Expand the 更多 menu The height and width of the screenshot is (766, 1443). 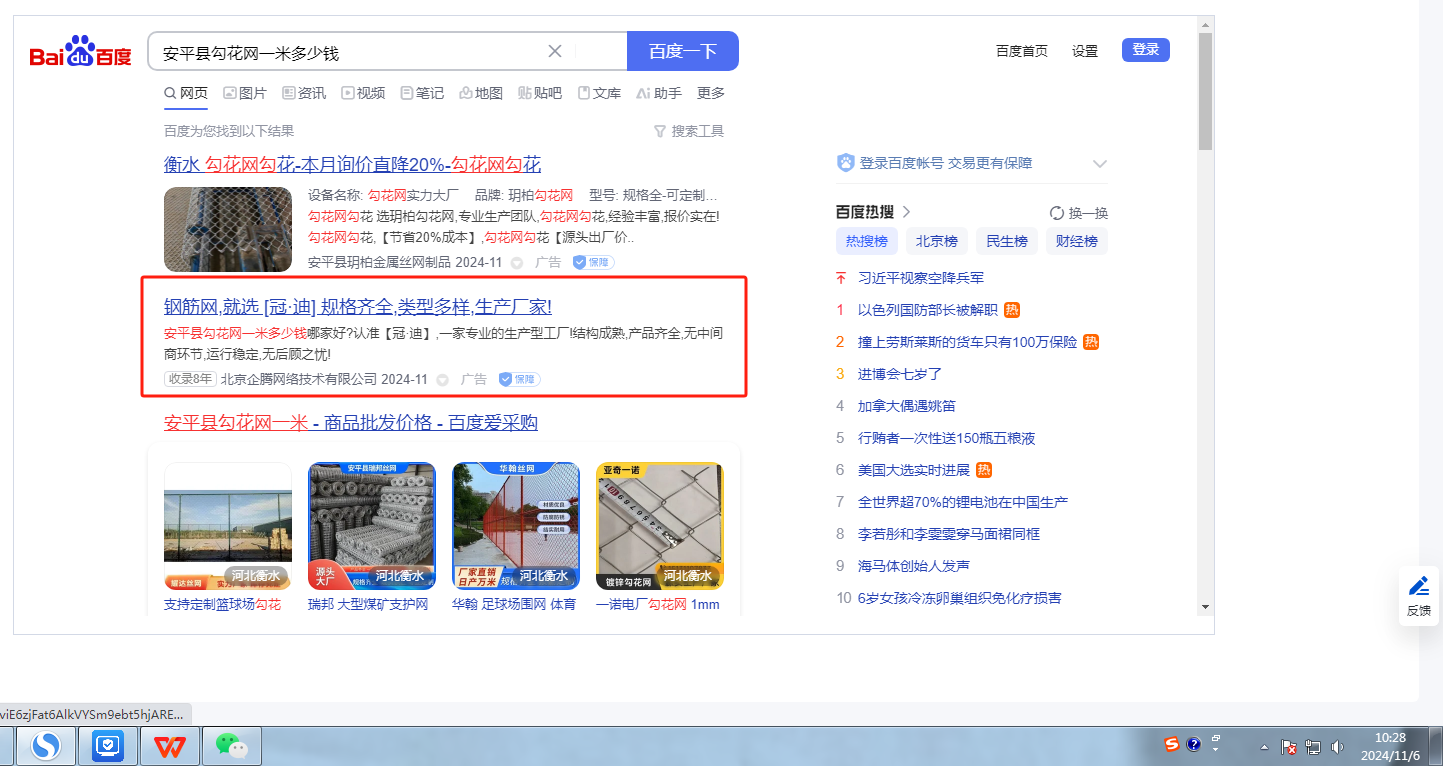point(711,93)
